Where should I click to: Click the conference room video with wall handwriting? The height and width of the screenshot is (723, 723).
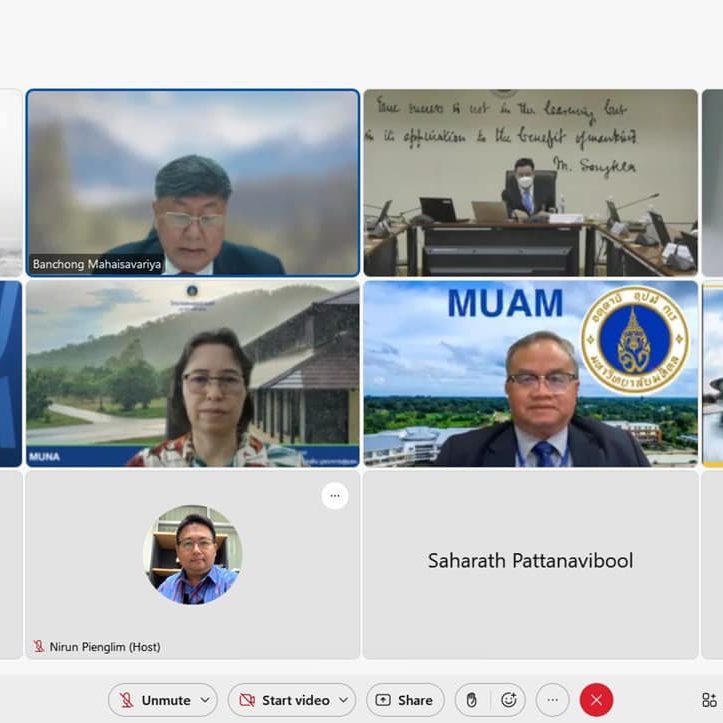530,182
